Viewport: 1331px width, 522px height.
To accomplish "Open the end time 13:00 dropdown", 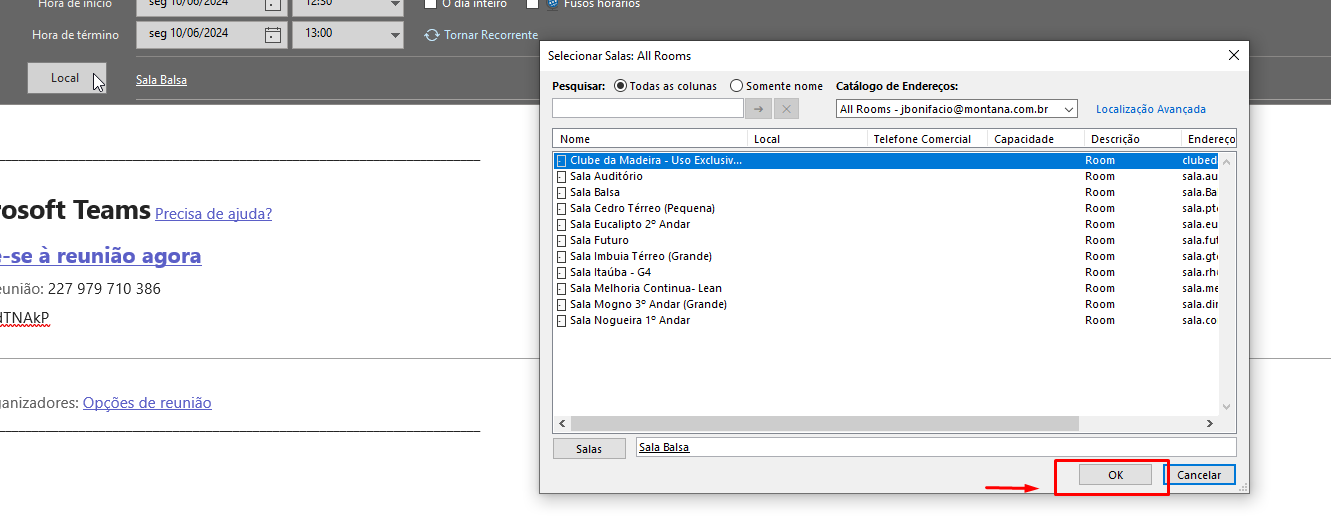I will tap(393, 35).
